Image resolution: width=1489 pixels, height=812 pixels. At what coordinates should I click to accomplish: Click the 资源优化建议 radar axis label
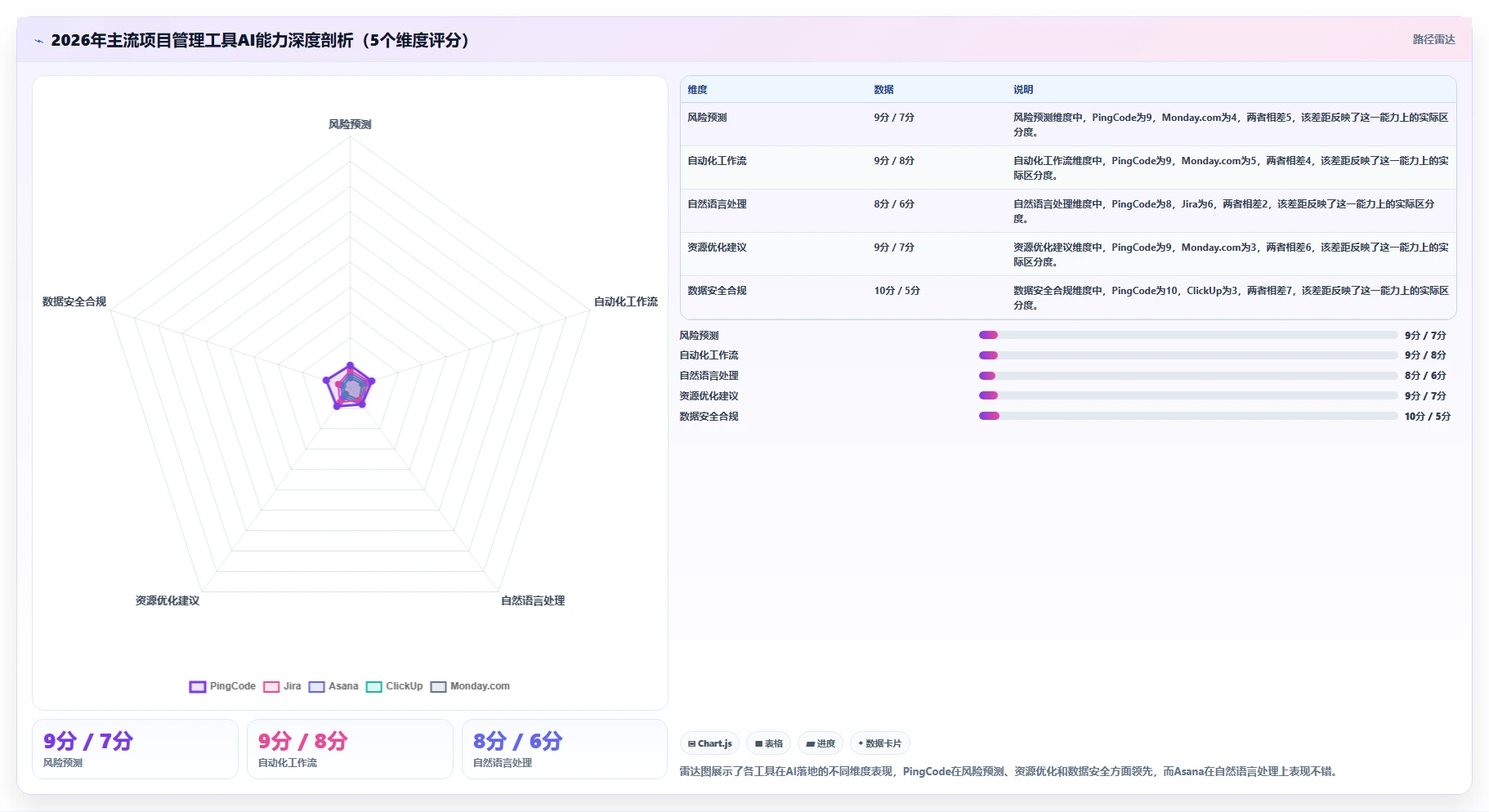coord(168,600)
